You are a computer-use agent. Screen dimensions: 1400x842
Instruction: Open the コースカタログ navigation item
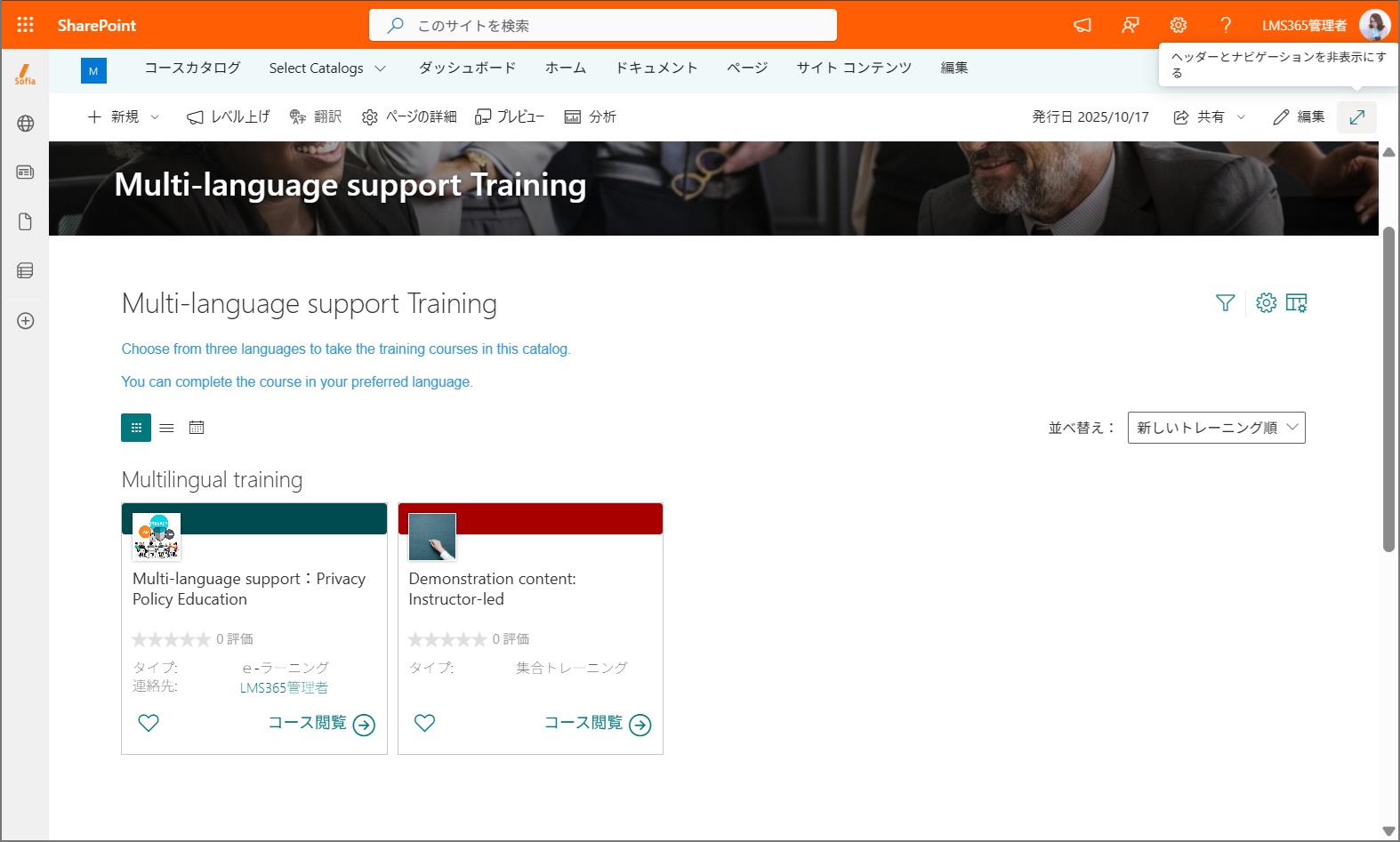tap(192, 68)
